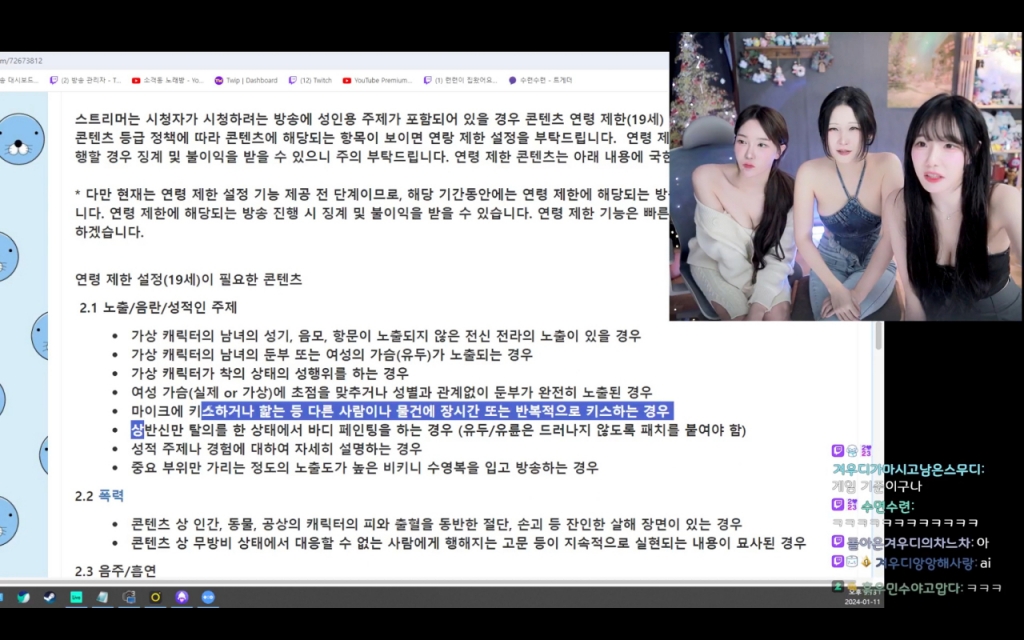Click the notepad icon in the taskbar
This screenshot has height=640, width=1024.
102,597
